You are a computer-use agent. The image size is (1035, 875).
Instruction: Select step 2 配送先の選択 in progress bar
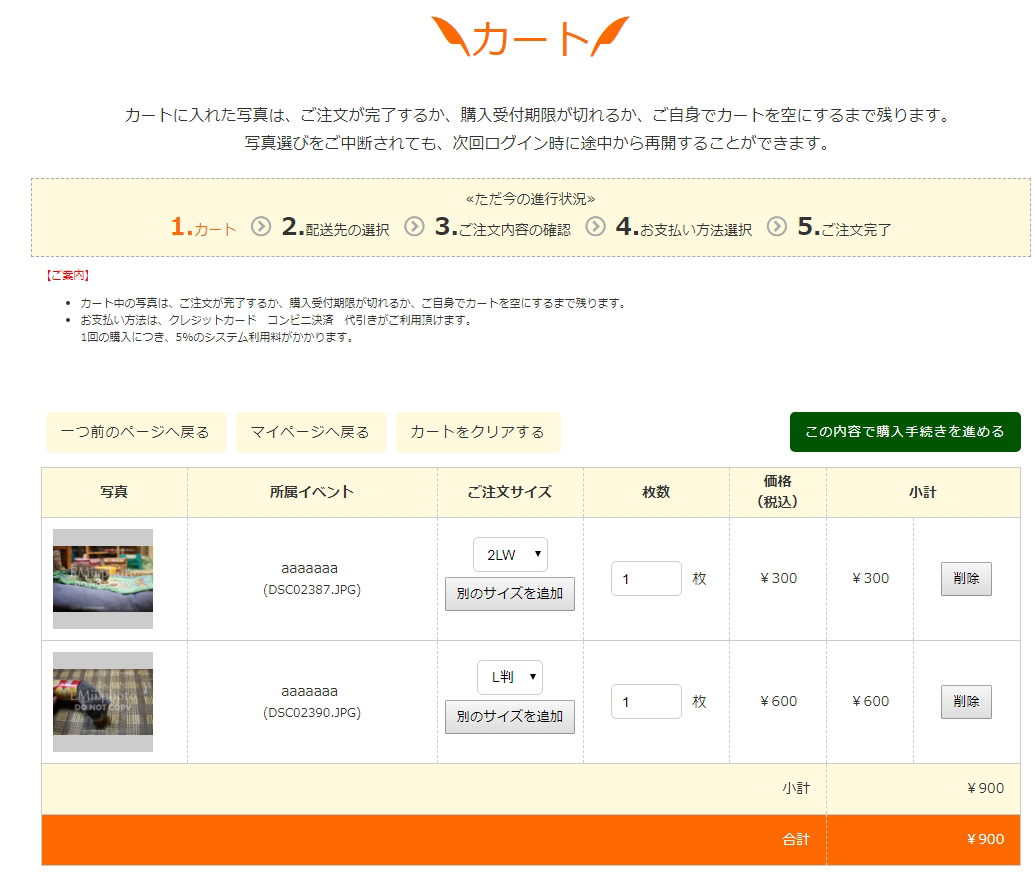point(336,228)
